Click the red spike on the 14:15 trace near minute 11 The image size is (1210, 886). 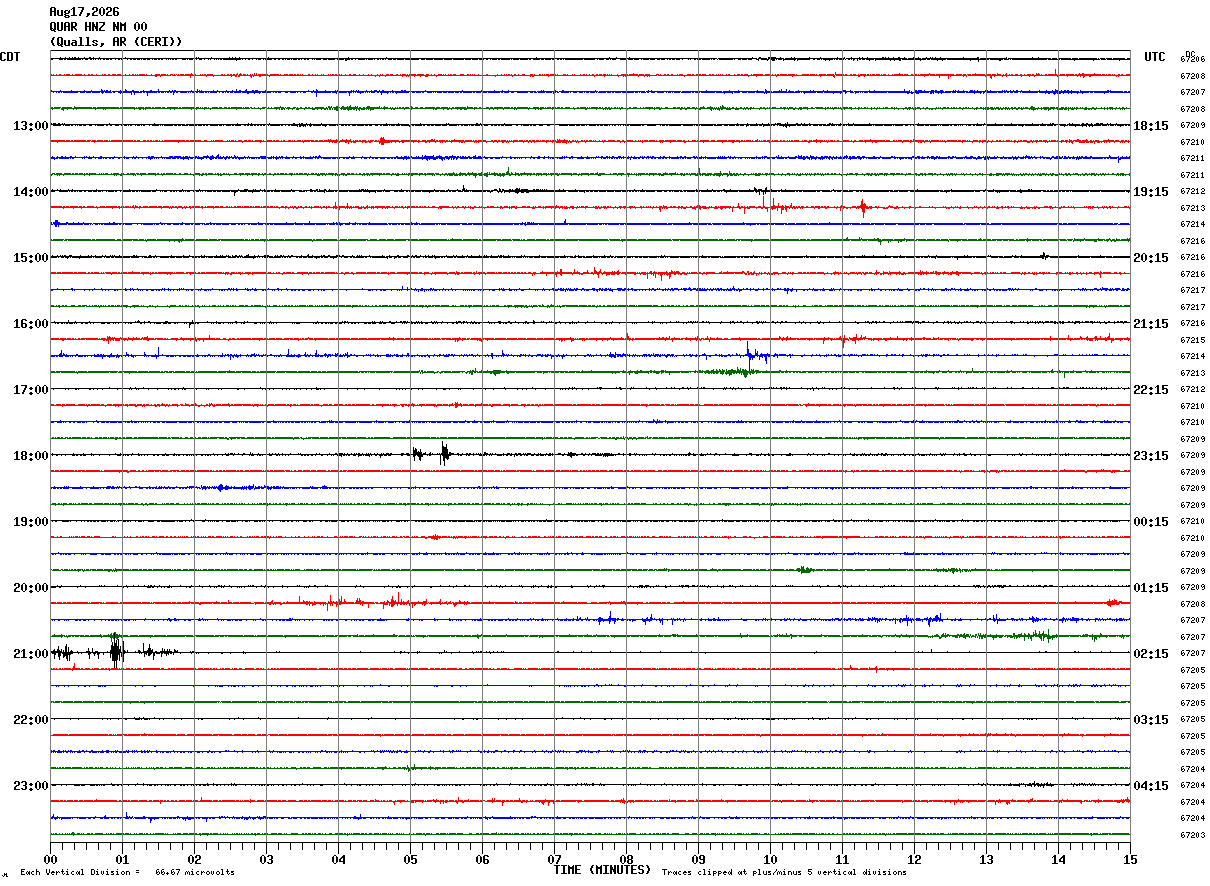pos(863,207)
